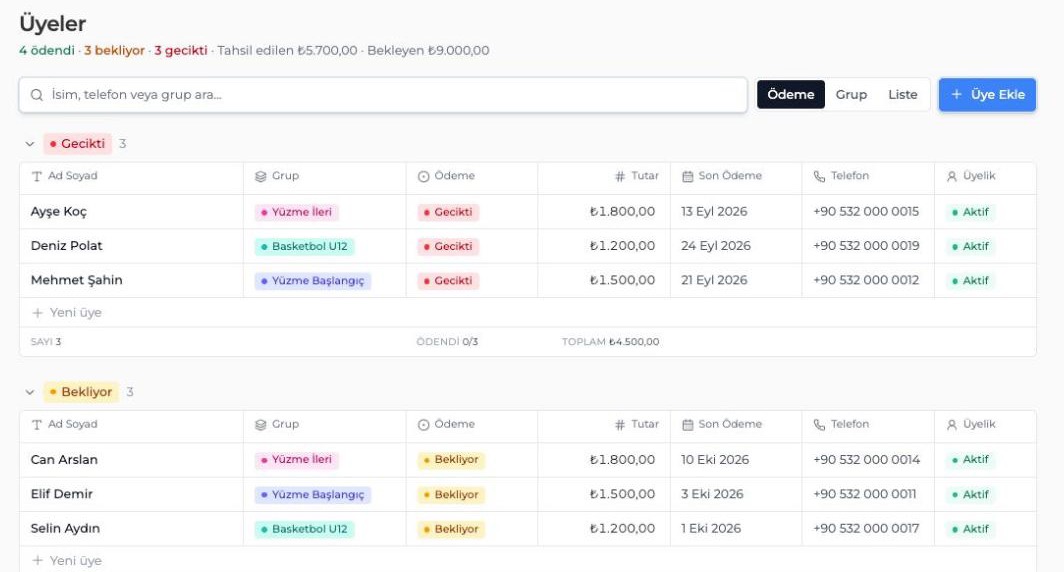
Task: Collapse the Bekliyor group chevron
Action: [x=29, y=392]
